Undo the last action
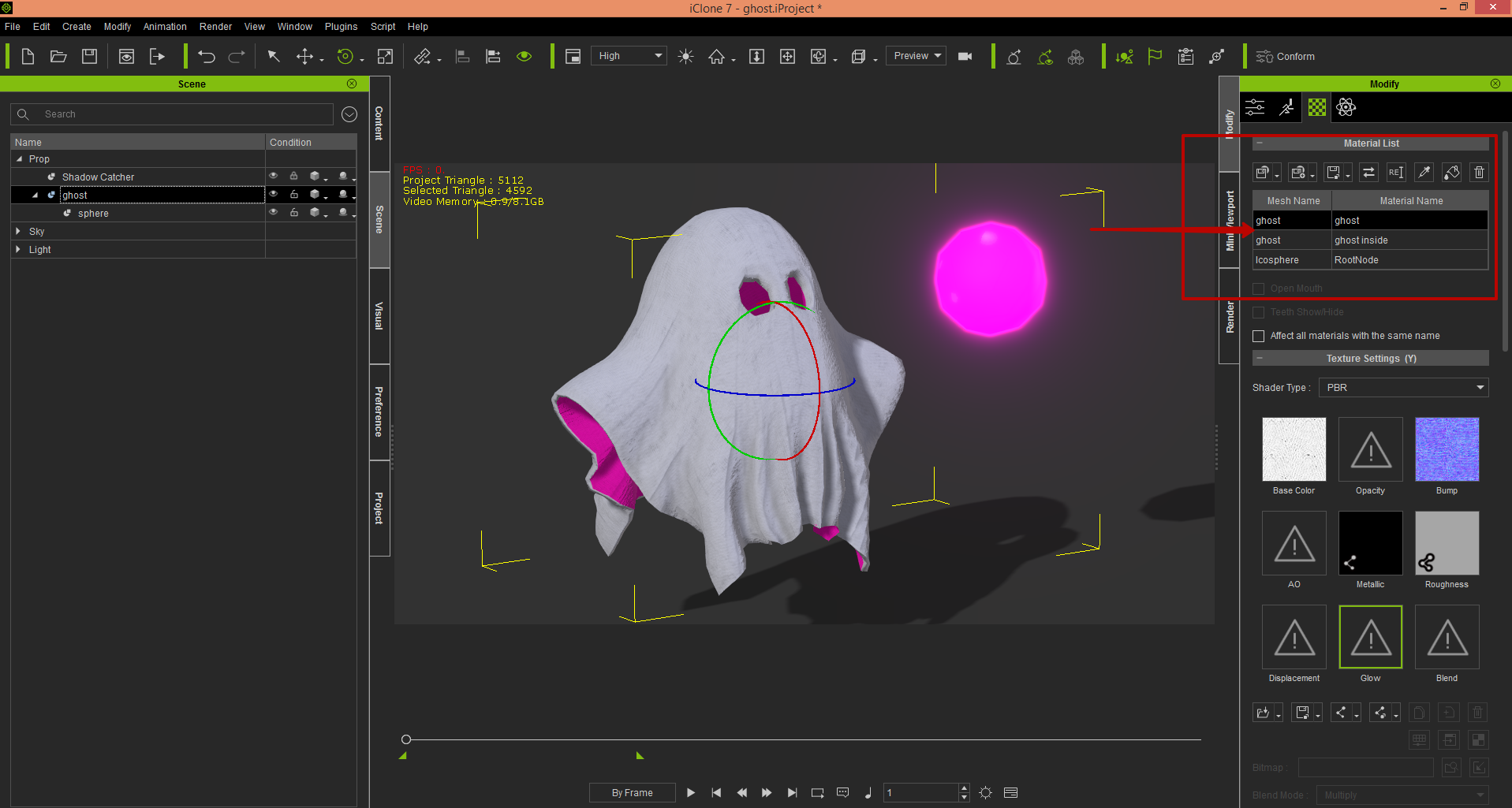Image resolution: width=1512 pixels, height=808 pixels. point(206,56)
